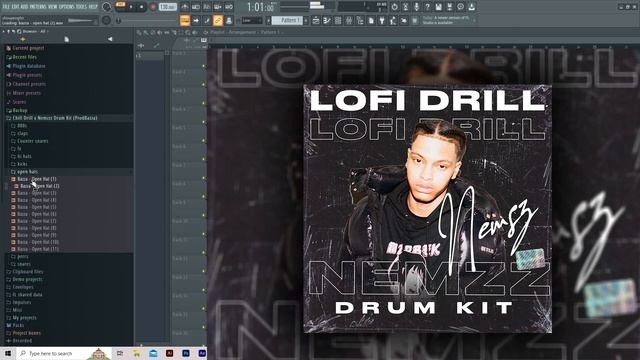Click the Browser - All header label

point(35,31)
